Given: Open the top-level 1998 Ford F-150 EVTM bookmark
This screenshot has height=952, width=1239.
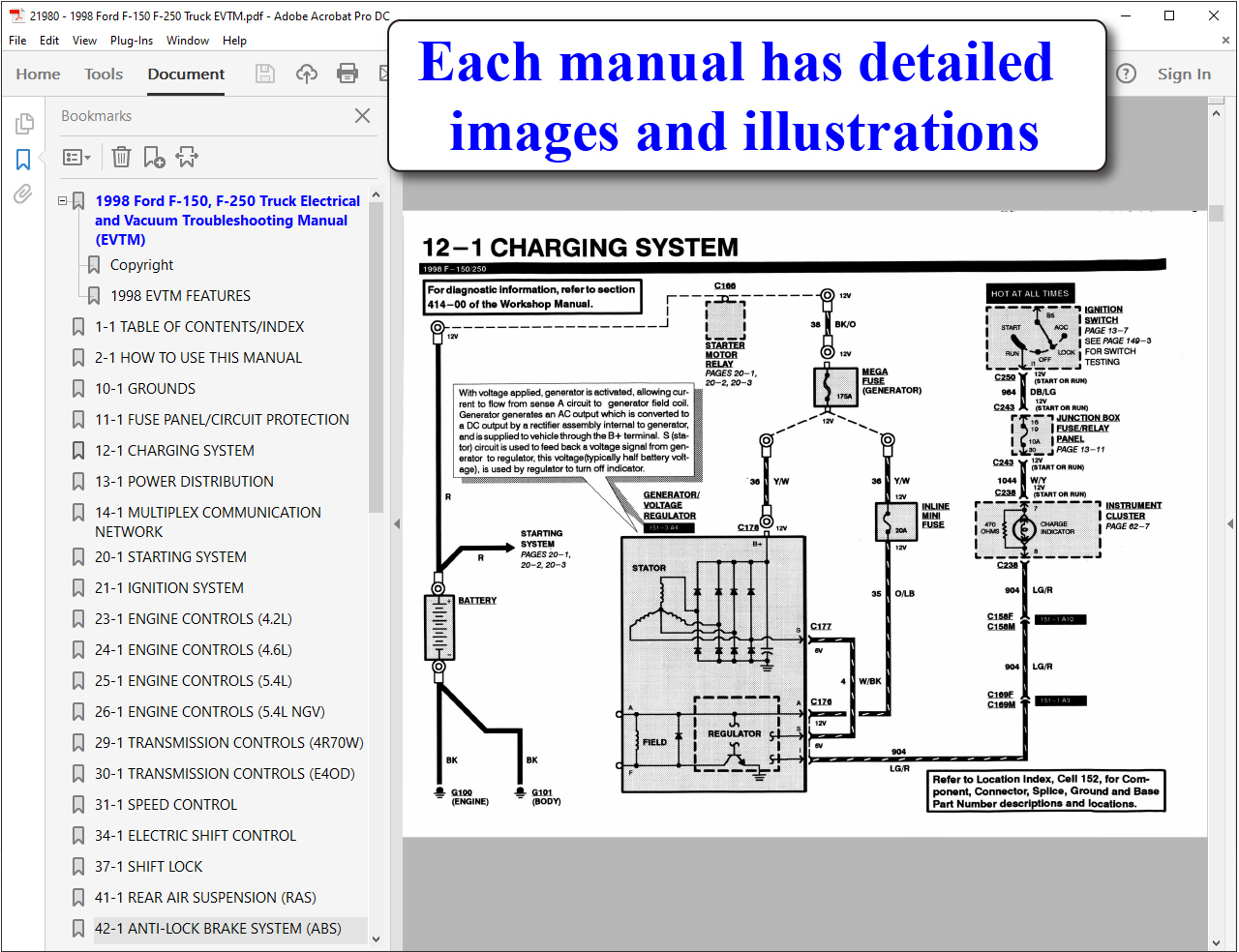Looking at the screenshot, I should [x=227, y=221].
